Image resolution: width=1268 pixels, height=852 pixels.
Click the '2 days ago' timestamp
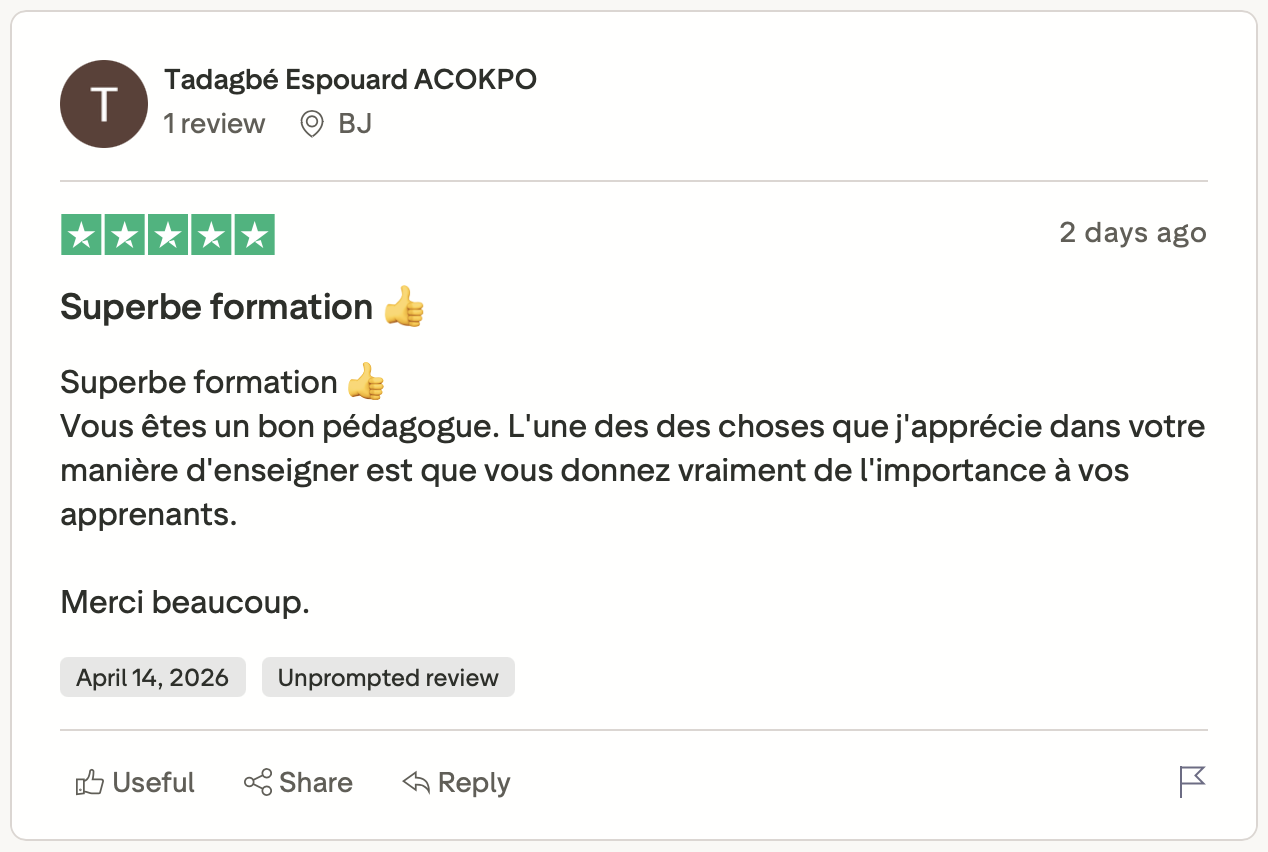pyautogui.click(x=1132, y=233)
